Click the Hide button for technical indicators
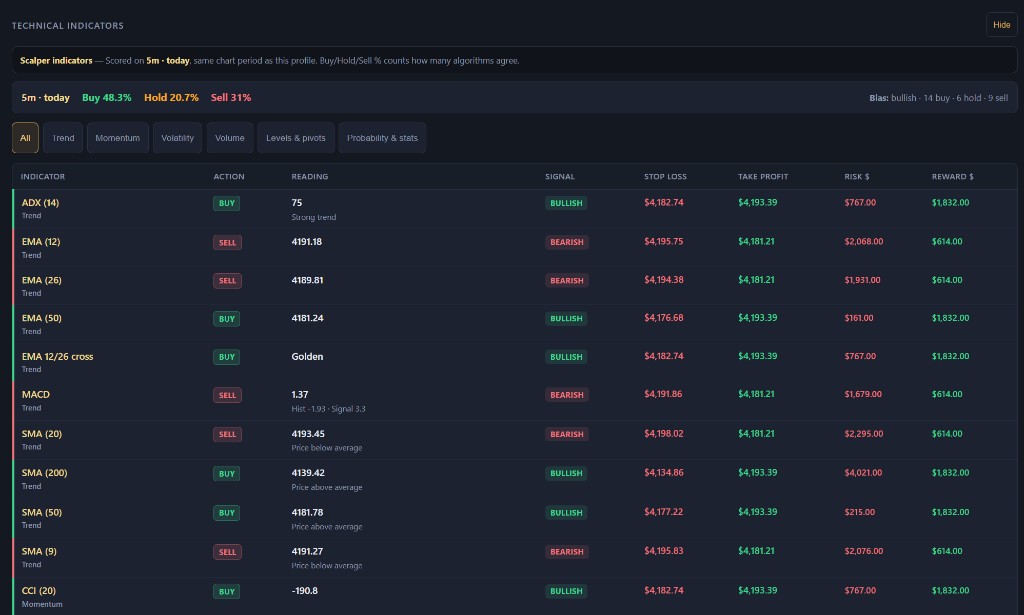 [1001, 25]
